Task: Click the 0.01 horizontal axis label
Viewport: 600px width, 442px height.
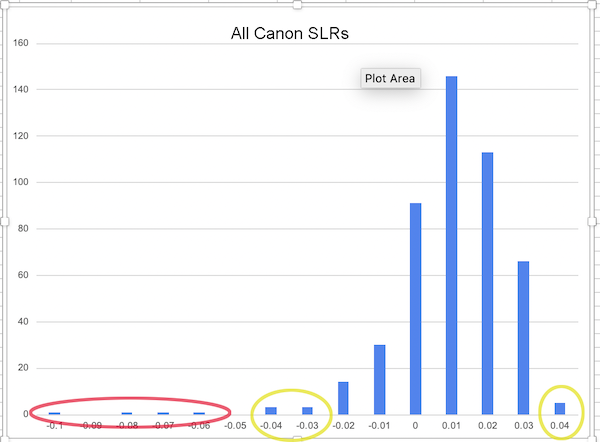Action: point(451,427)
